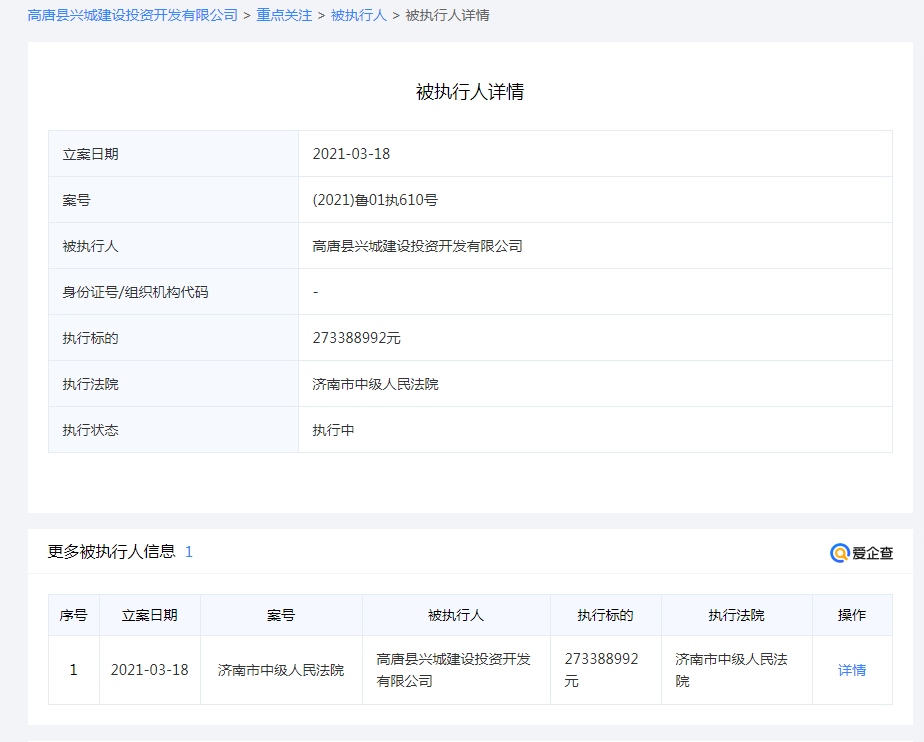Click the company name in the lower table row
This screenshot has width=924, height=742.
pyautogui.click(x=454, y=670)
